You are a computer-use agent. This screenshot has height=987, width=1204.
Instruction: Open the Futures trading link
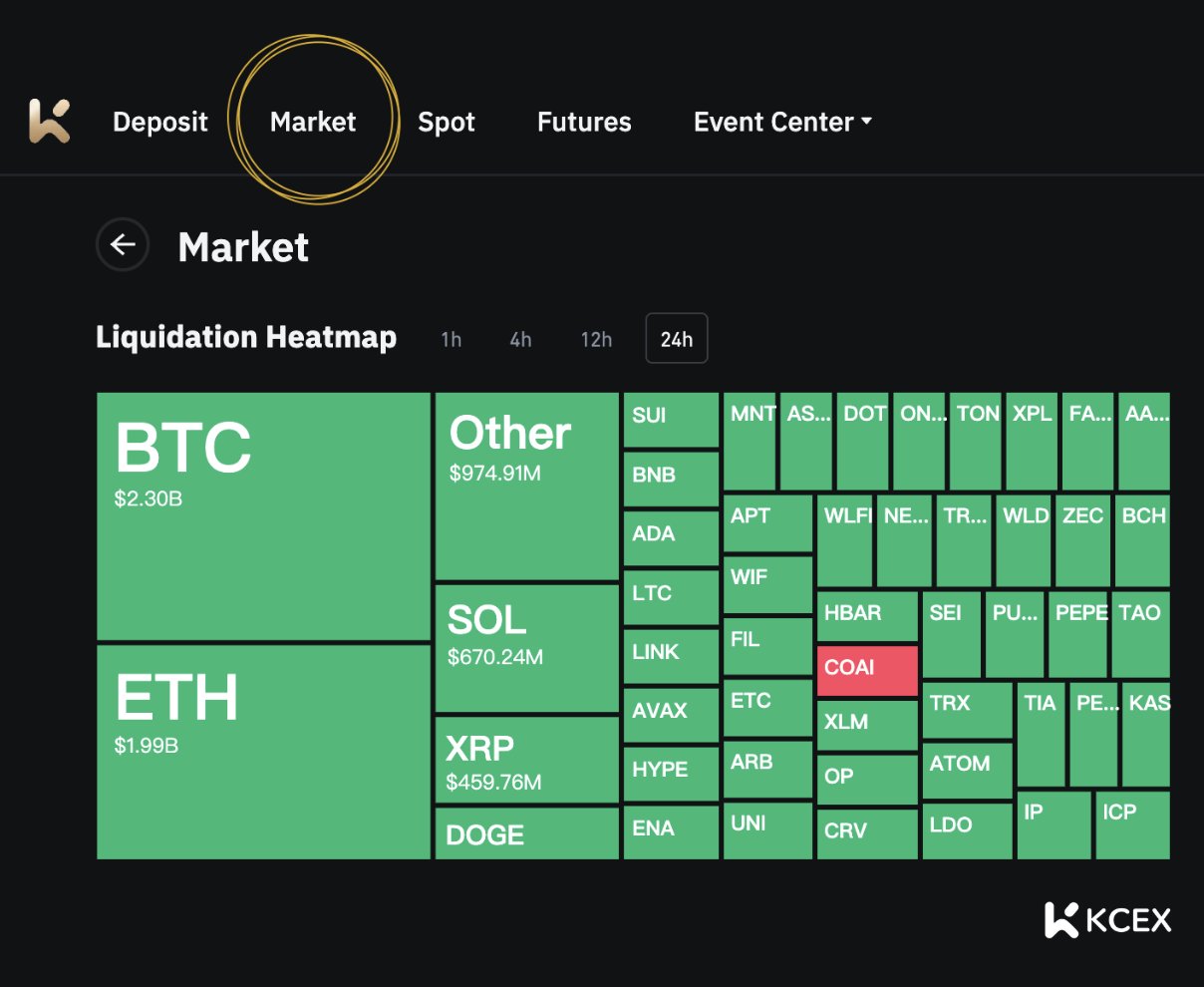(x=584, y=122)
